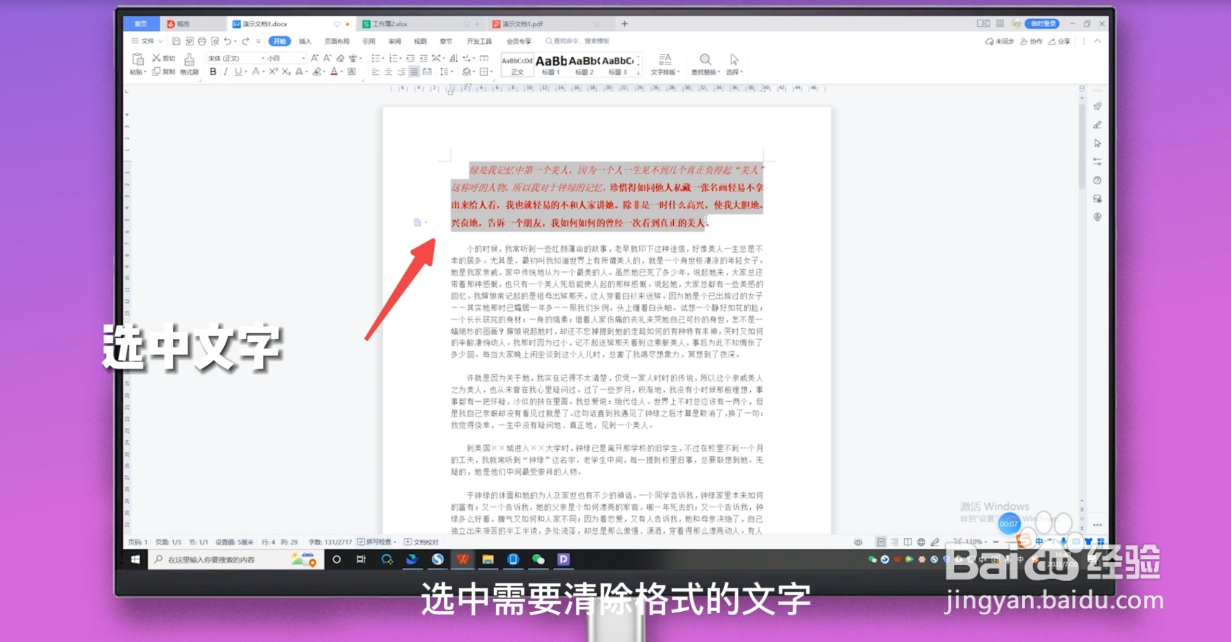Apply subscript with the X₂ icon
Screen dimensions: 1231x642
pos(287,71)
